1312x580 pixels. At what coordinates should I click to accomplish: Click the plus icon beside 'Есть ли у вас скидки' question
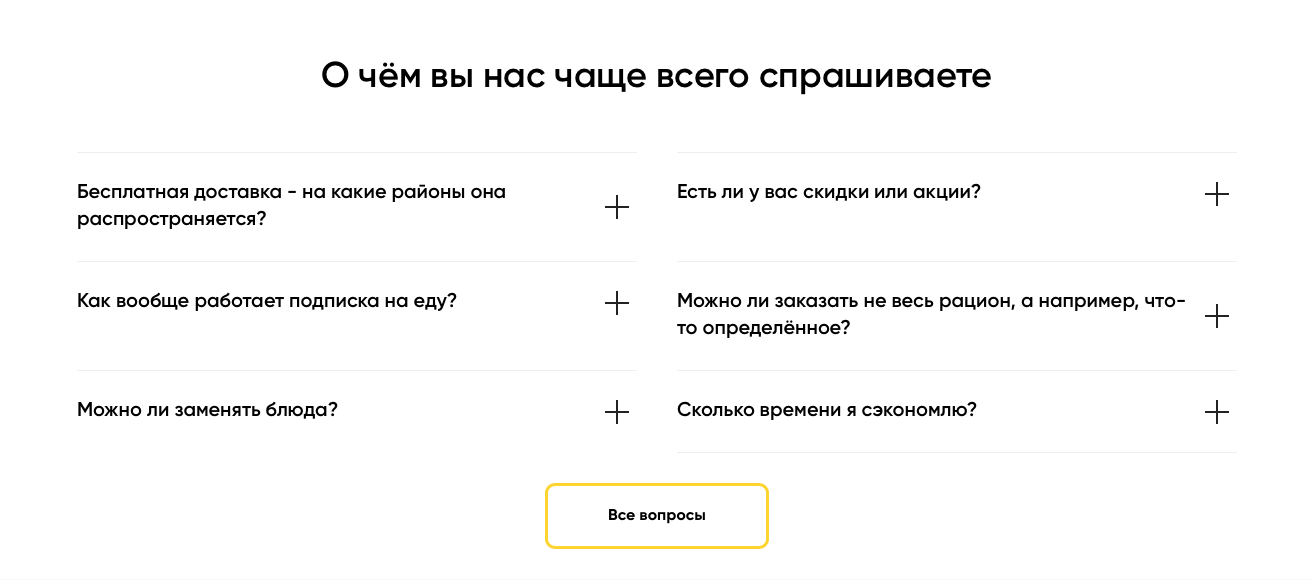pos(1217,194)
